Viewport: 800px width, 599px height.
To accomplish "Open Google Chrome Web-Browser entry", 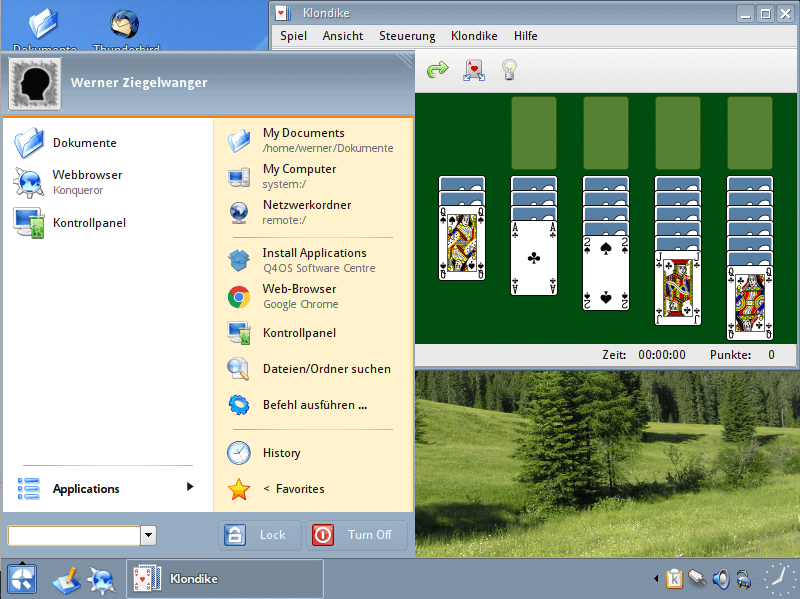I will pos(300,296).
